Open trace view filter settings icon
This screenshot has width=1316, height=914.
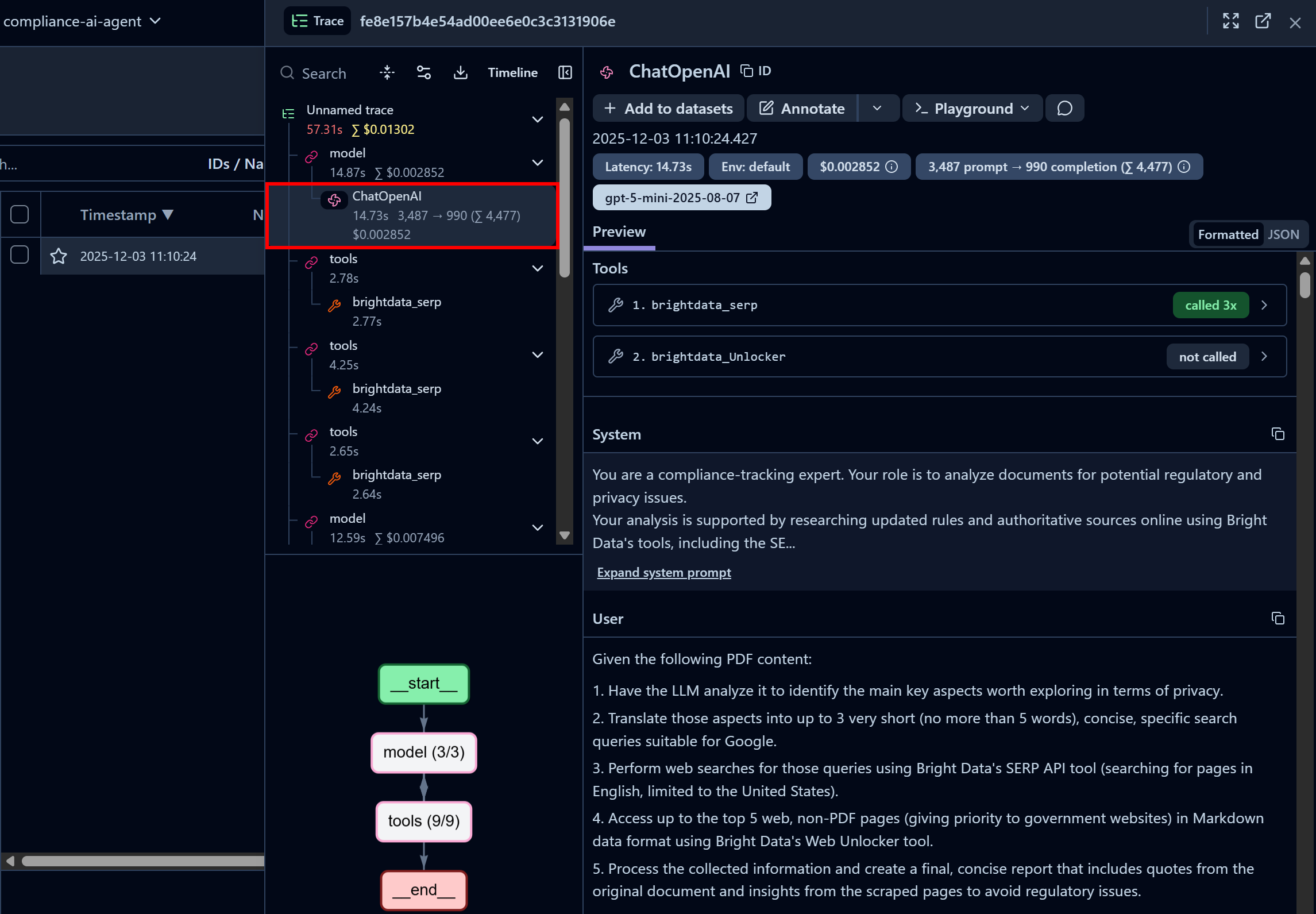tap(423, 72)
